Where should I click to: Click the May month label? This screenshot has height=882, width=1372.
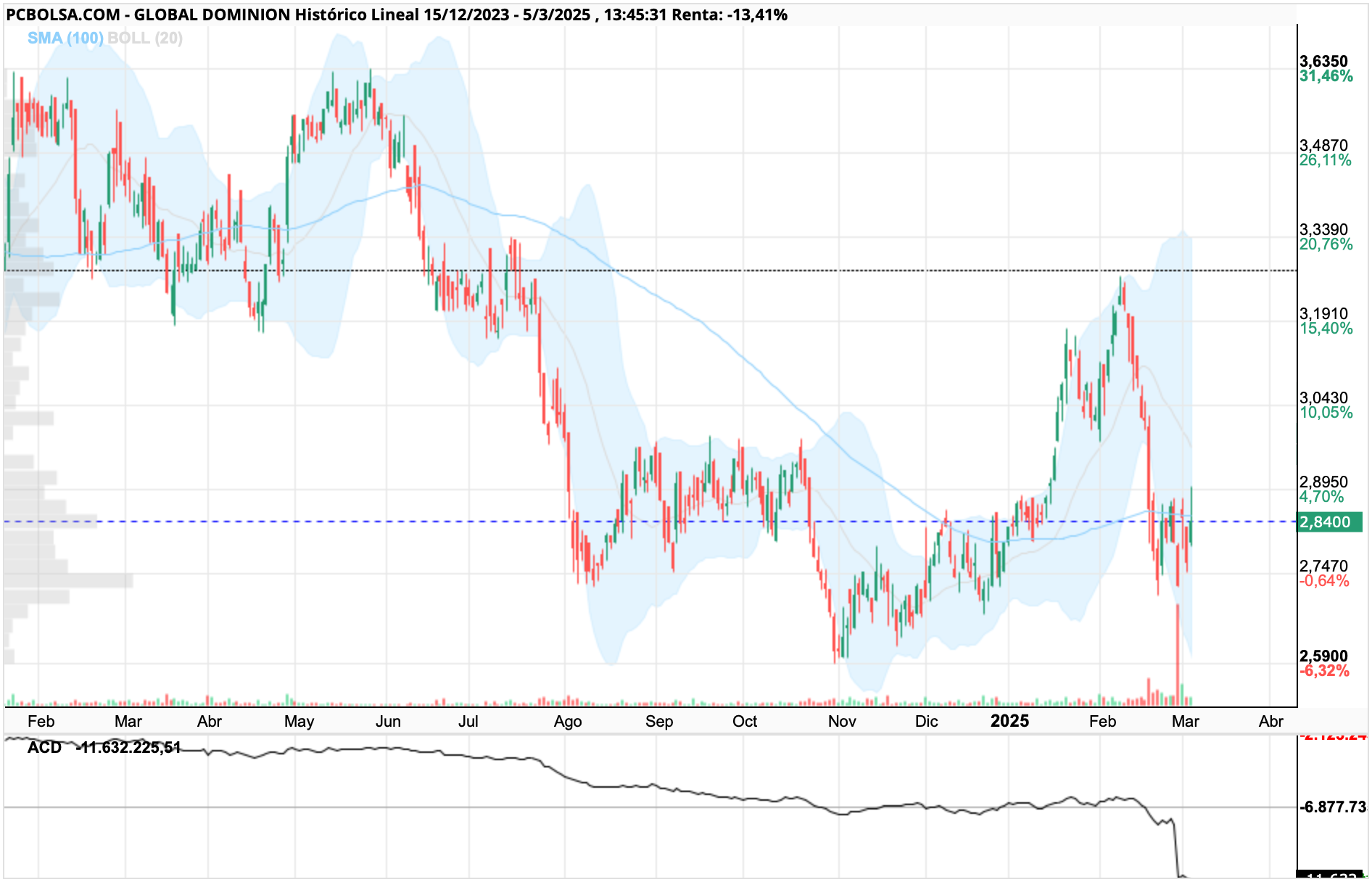[x=299, y=721]
